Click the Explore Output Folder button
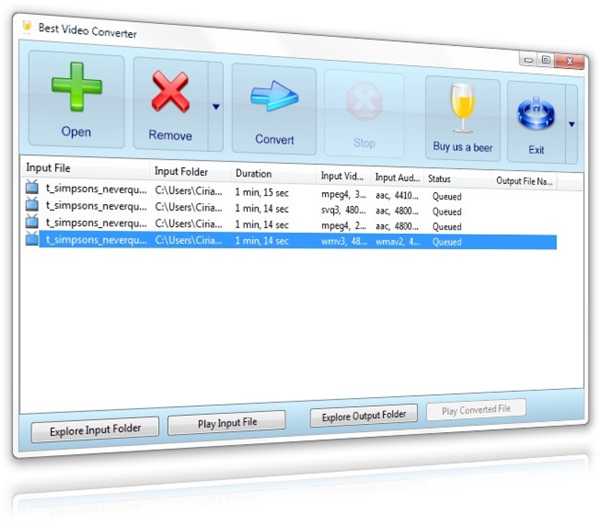The height and width of the screenshot is (525, 600). [x=364, y=416]
